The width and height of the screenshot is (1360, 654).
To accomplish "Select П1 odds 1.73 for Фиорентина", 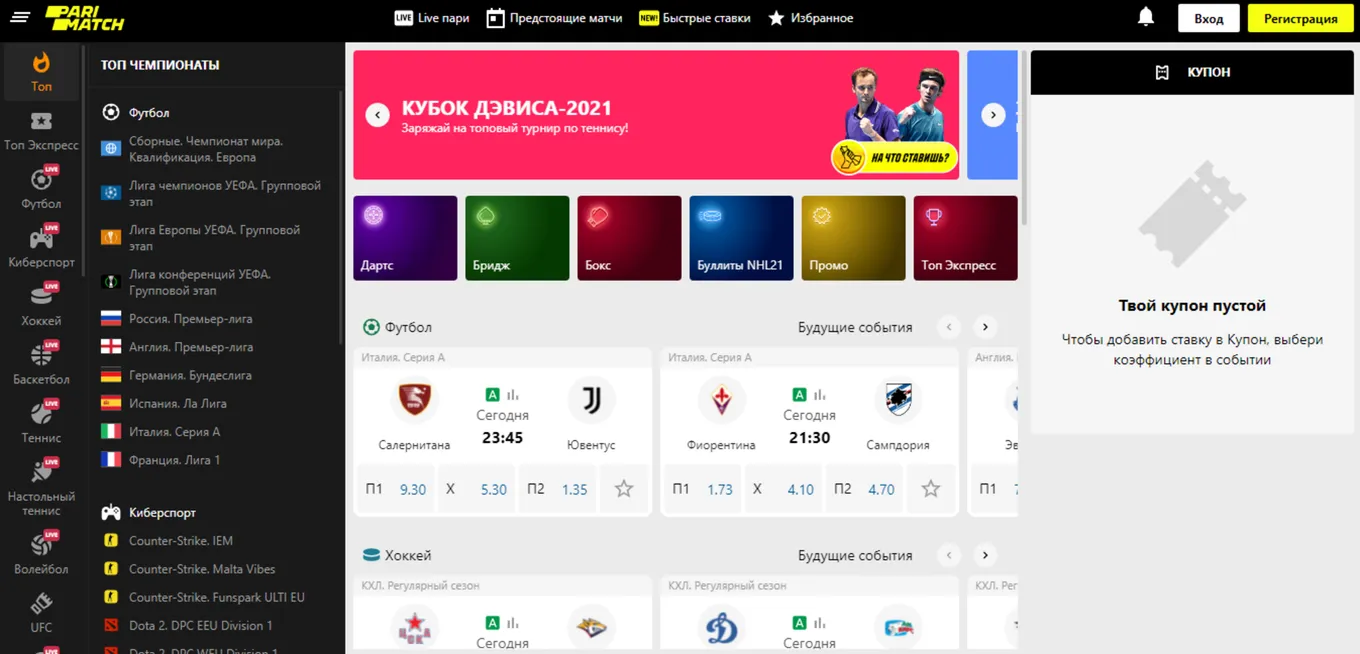I will pos(703,489).
